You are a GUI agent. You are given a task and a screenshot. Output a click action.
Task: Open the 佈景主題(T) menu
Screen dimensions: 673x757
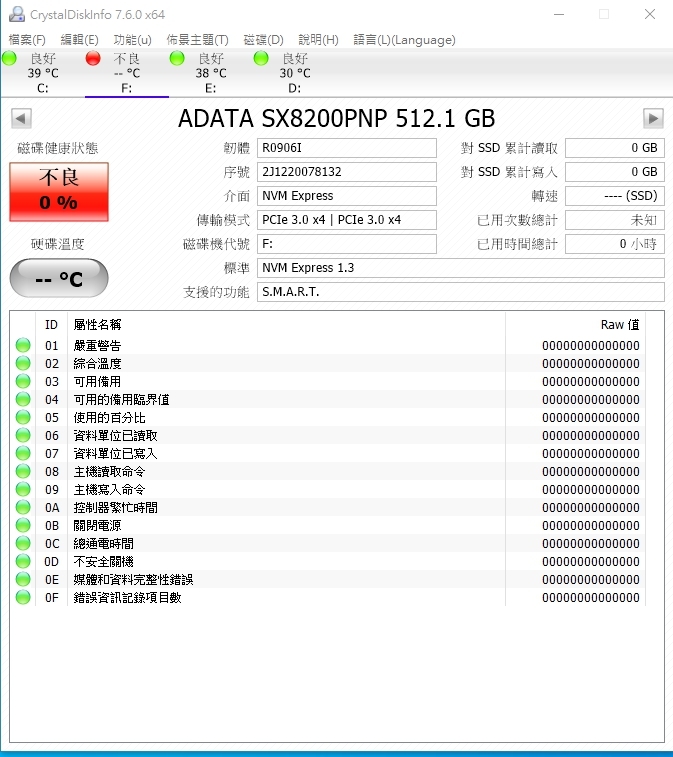pos(197,40)
